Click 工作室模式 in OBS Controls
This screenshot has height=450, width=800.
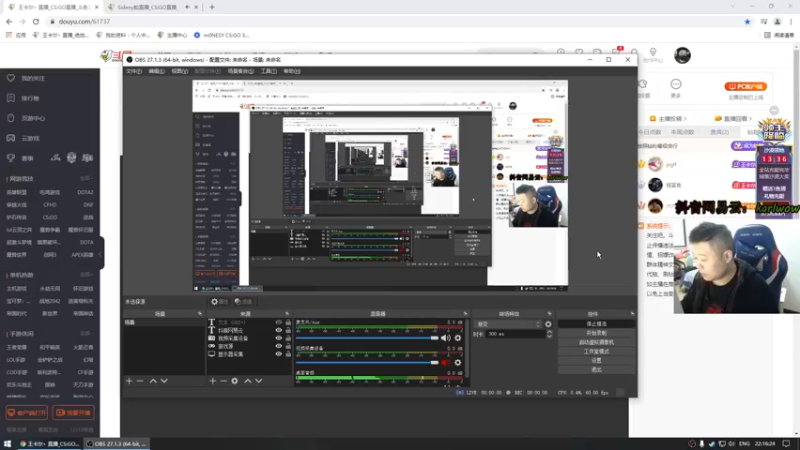tap(596, 352)
